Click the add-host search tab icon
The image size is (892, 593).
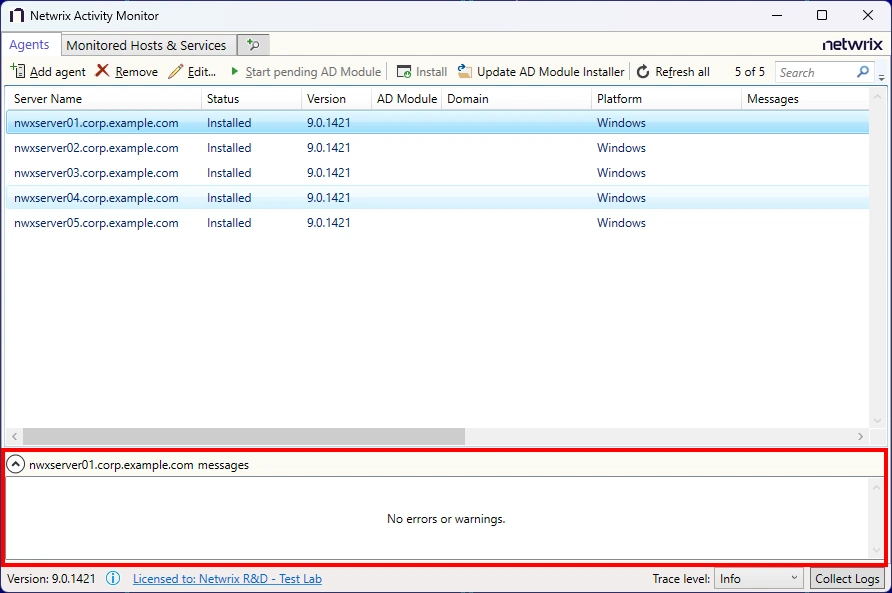253,45
